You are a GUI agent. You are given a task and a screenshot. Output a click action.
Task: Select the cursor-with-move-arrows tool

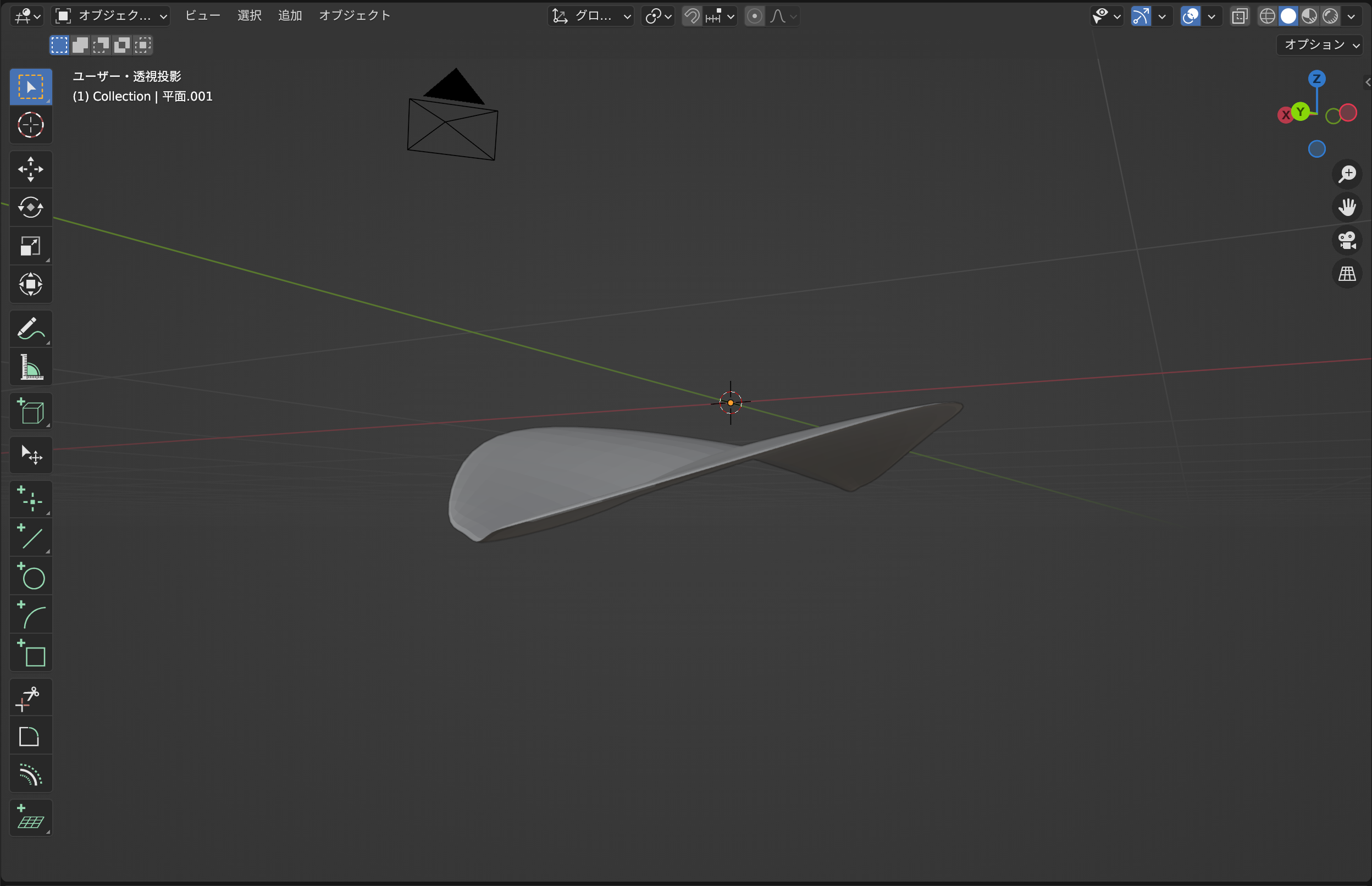click(x=30, y=455)
